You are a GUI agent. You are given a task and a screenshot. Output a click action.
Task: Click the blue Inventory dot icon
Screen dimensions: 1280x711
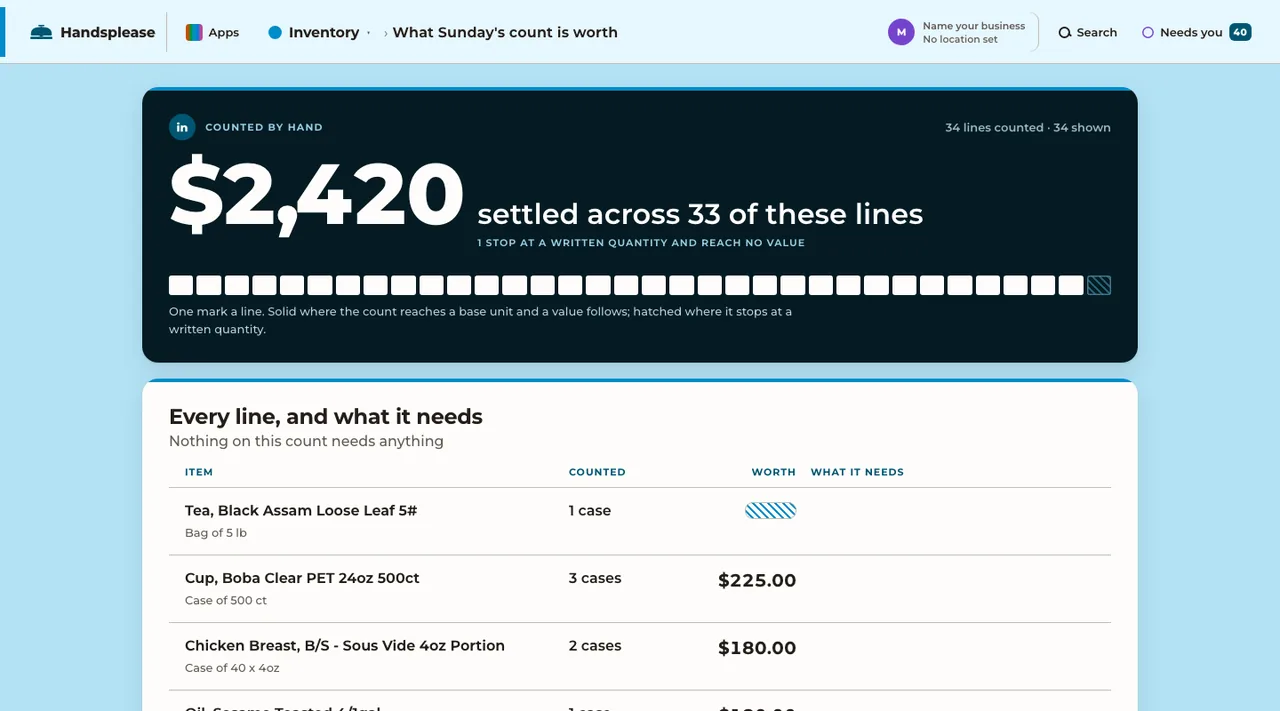[275, 32]
